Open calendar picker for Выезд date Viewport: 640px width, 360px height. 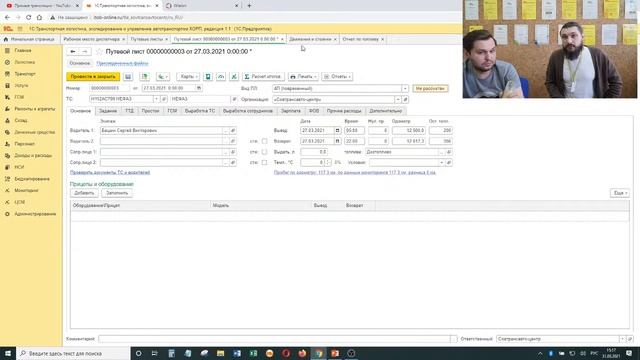point(337,130)
